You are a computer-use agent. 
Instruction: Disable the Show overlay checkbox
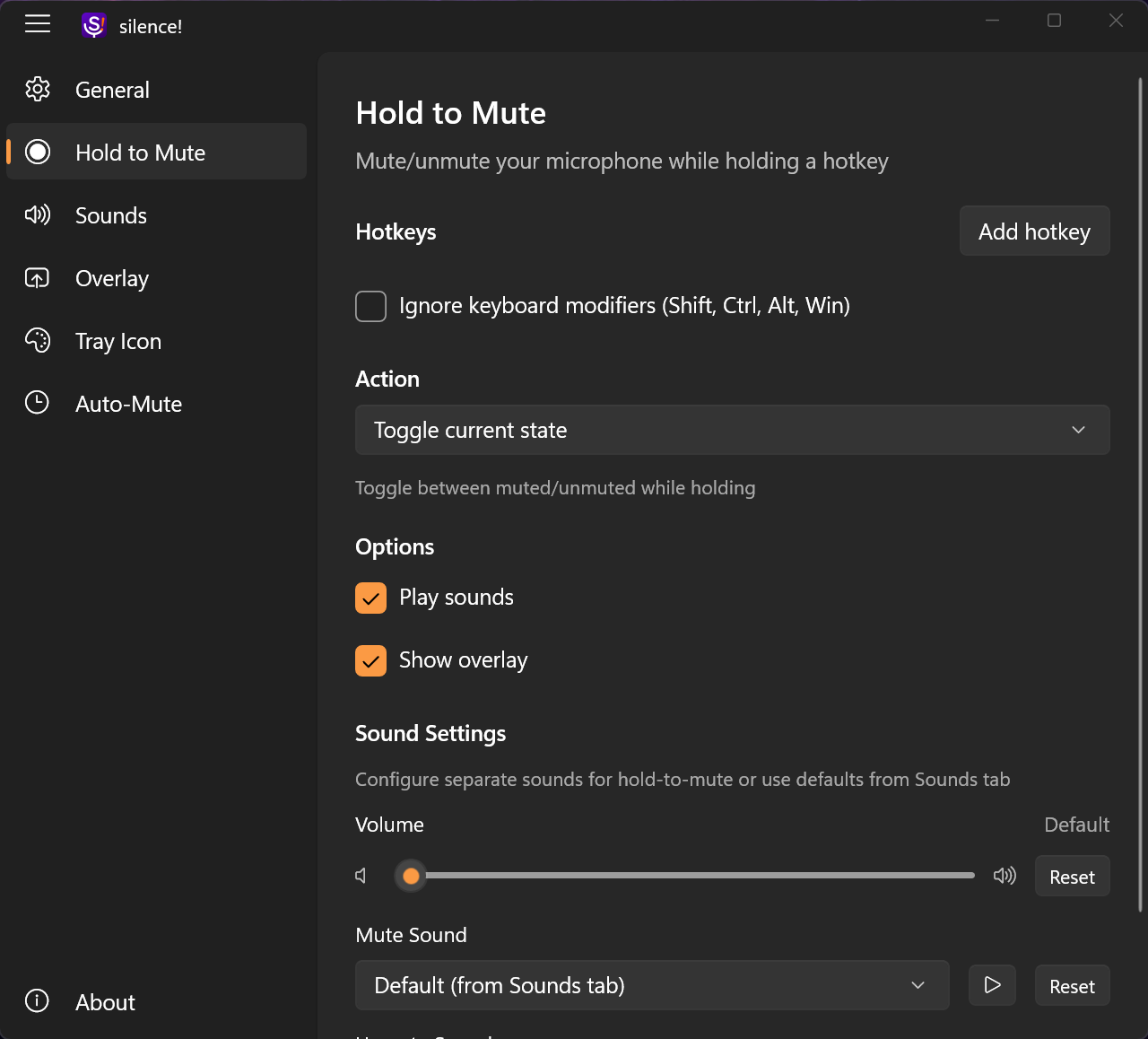[371, 661]
